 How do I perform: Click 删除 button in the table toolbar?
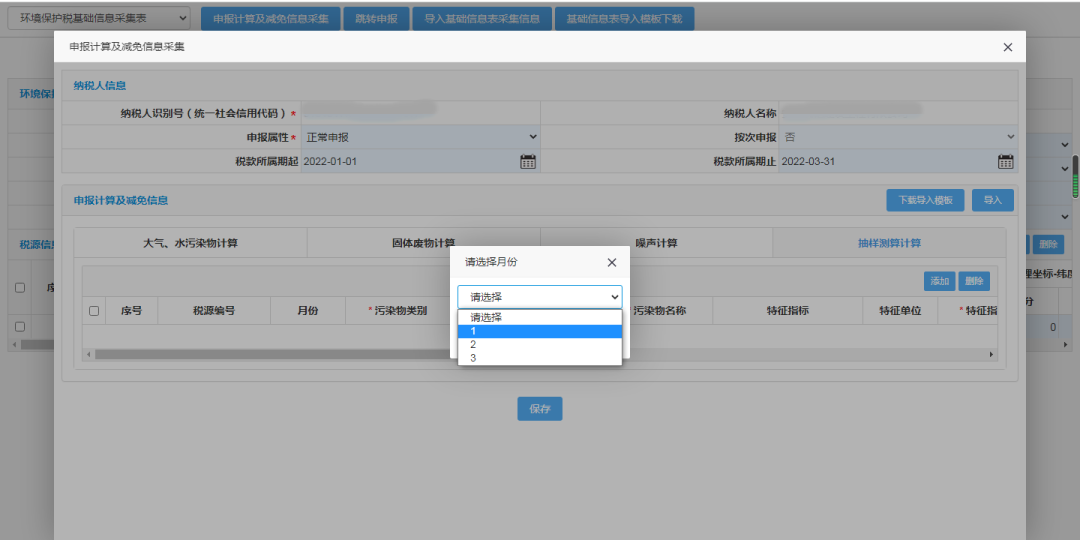coord(975,281)
